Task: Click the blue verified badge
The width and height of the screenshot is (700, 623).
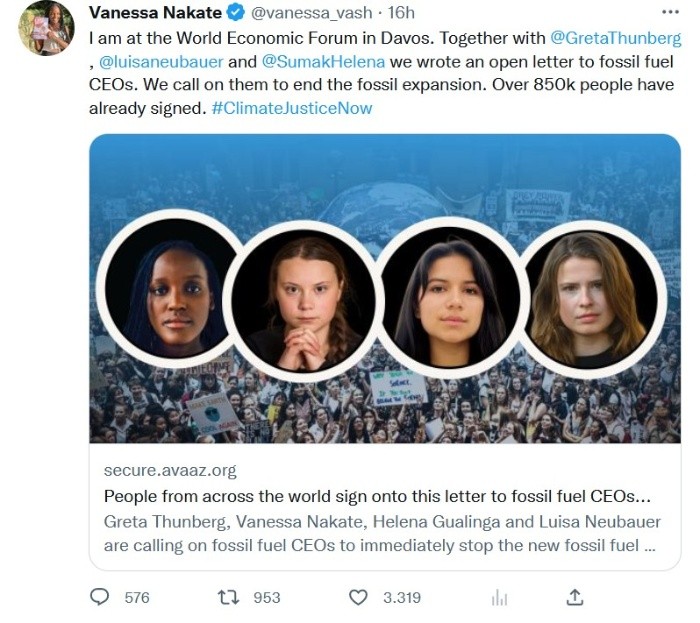Action: [x=235, y=13]
